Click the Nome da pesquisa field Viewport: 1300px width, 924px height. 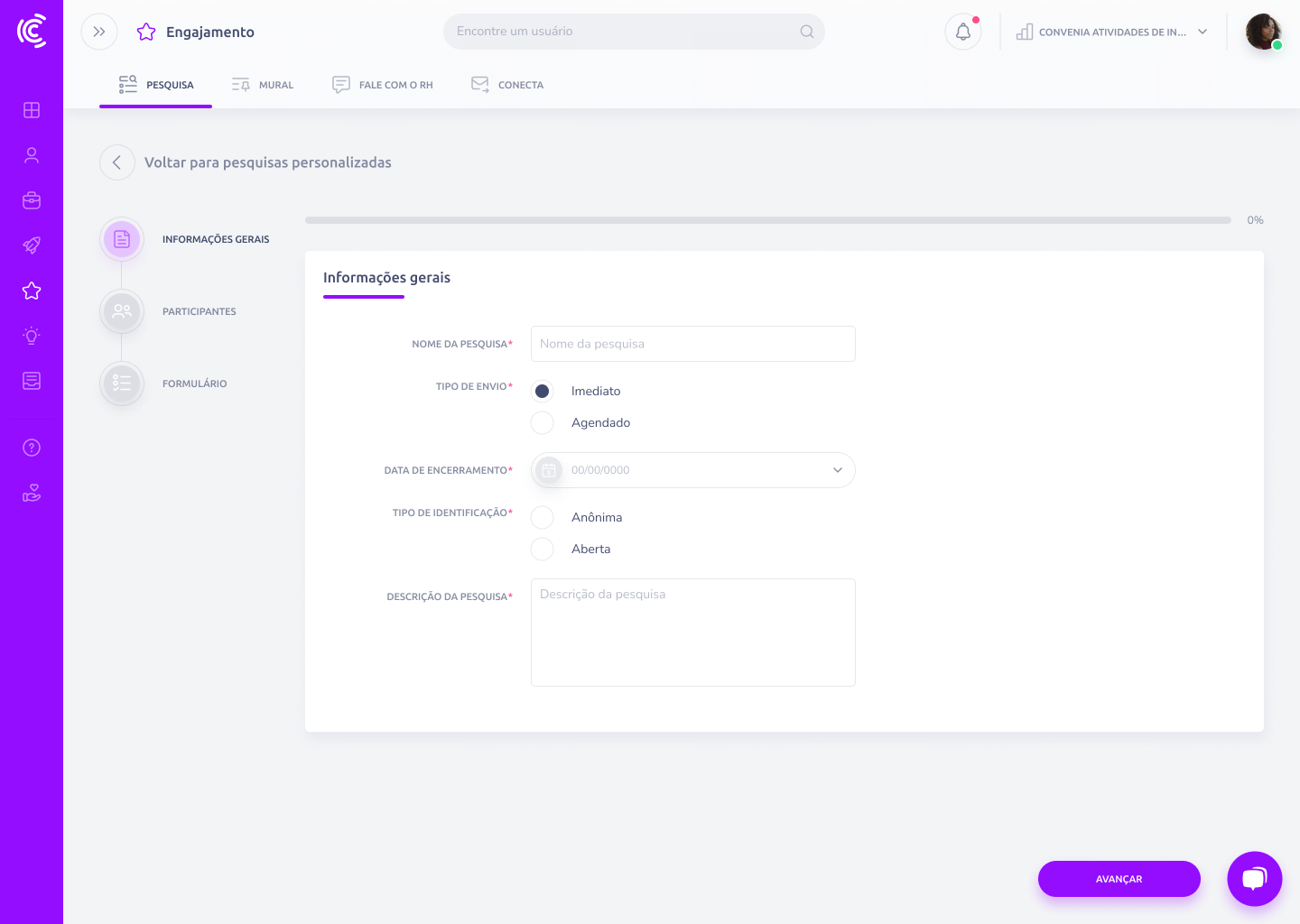click(x=693, y=344)
